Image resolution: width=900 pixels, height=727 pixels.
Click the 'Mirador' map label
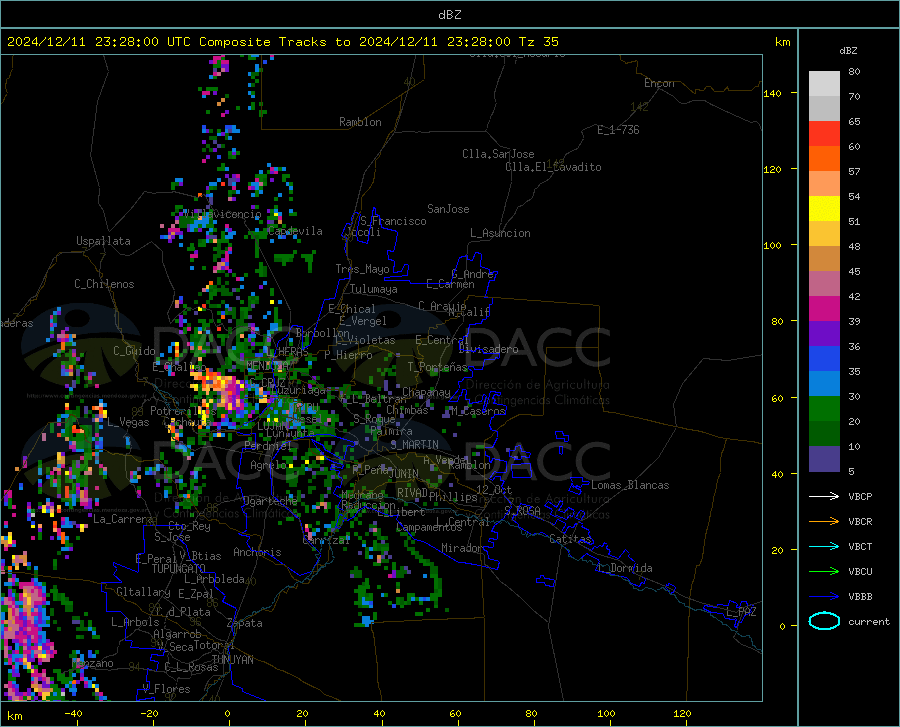(462, 548)
